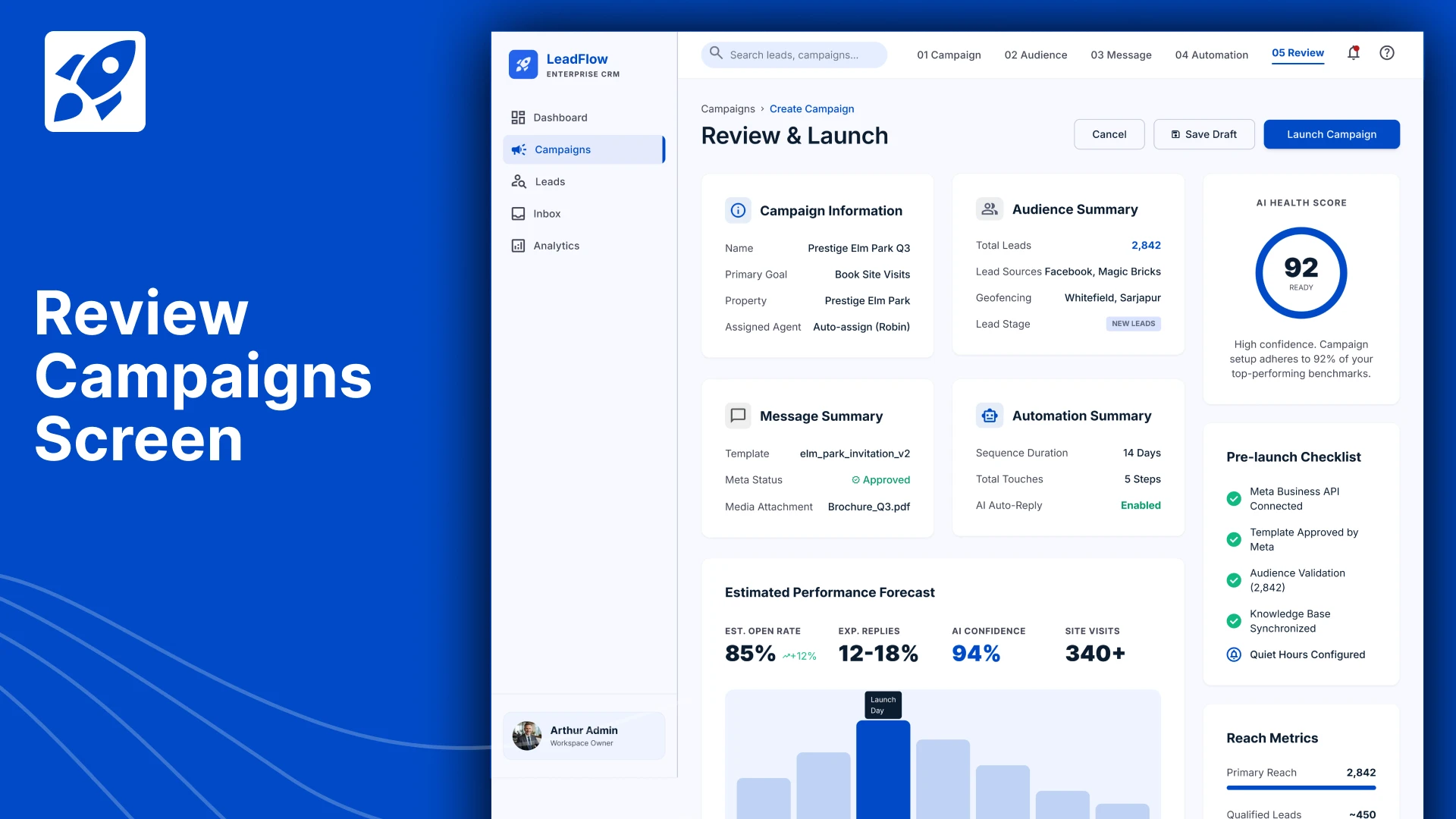
Task: Click the highlighted Launch Day bar
Action: 883,769
